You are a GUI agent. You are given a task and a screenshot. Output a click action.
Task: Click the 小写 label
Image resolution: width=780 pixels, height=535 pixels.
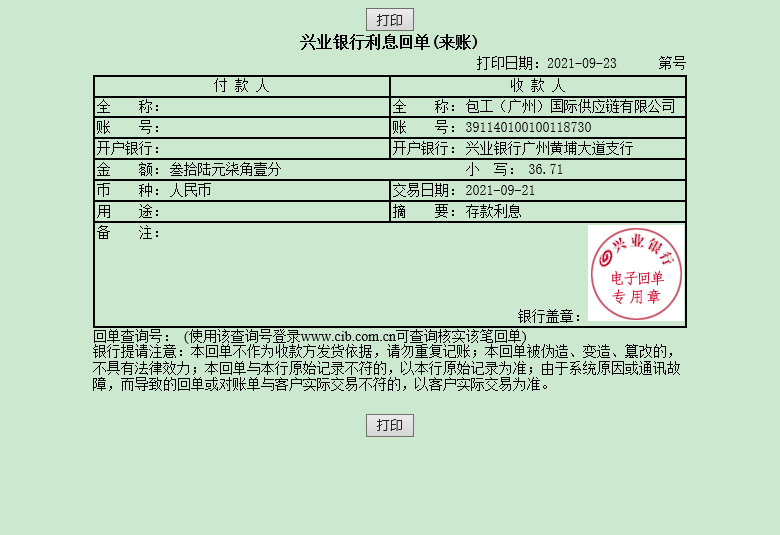coord(489,169)
